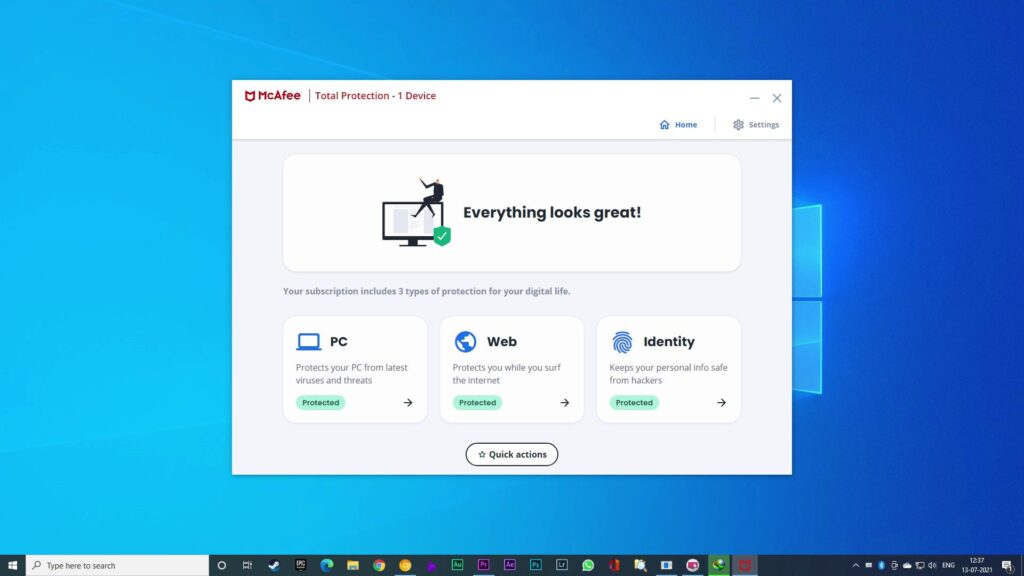The width and height of the screenshot is (1024, 576).
Task: Show hidden system tray icons
Action: pos(856,566)
